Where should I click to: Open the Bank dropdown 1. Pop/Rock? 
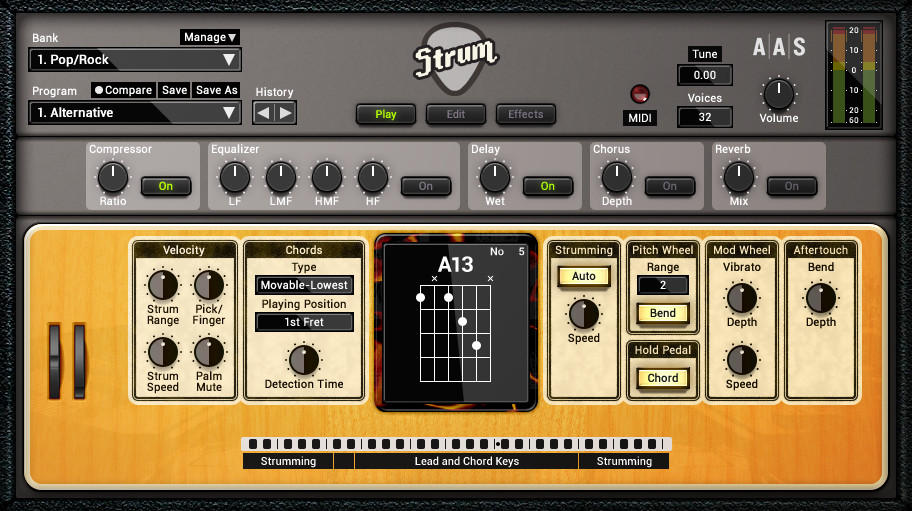pyautogui.click(x=135, y=59)
